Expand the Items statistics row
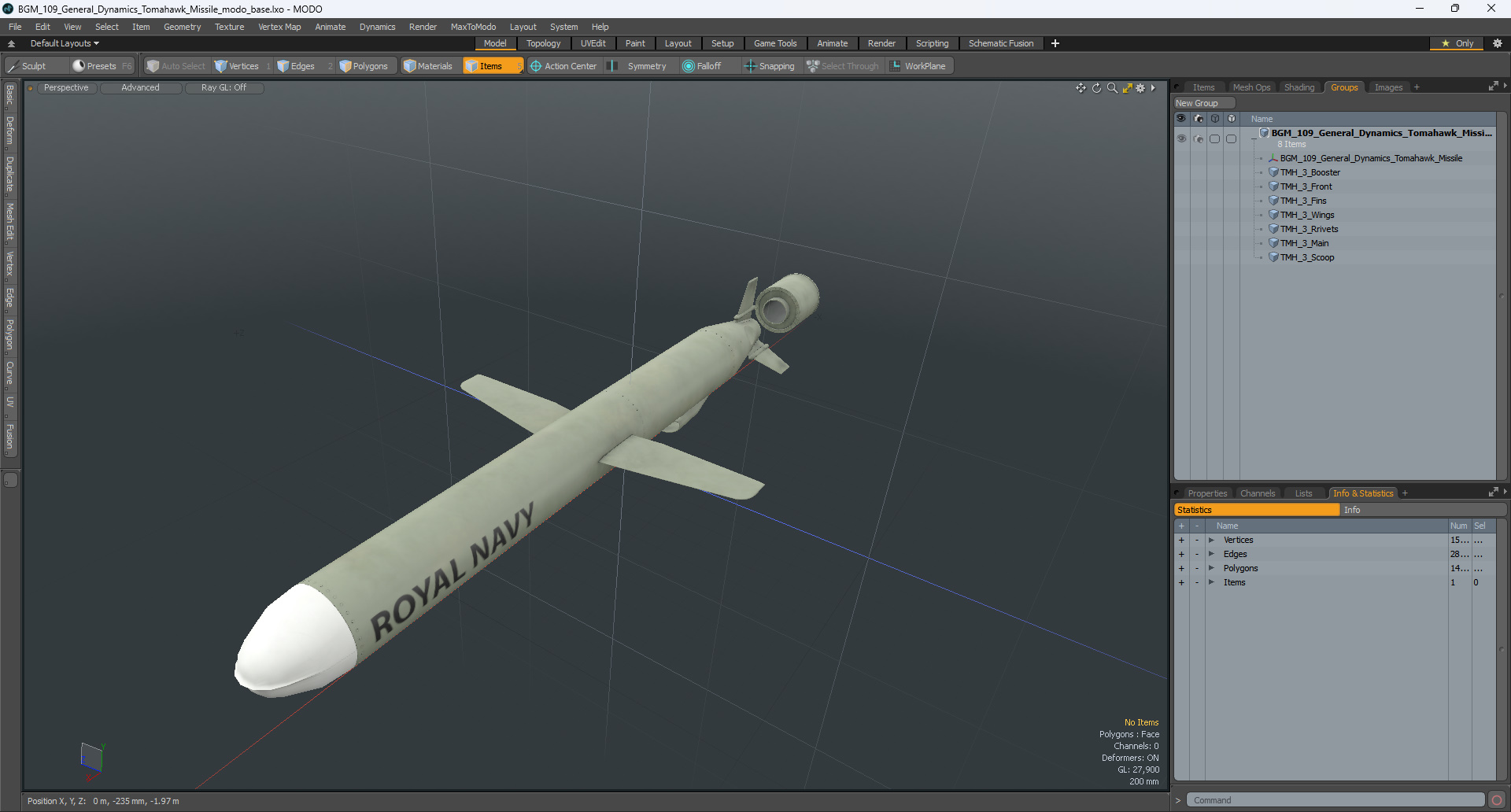The width and height of the screenshot is (1511, 812). click(x=1211, y=582)
